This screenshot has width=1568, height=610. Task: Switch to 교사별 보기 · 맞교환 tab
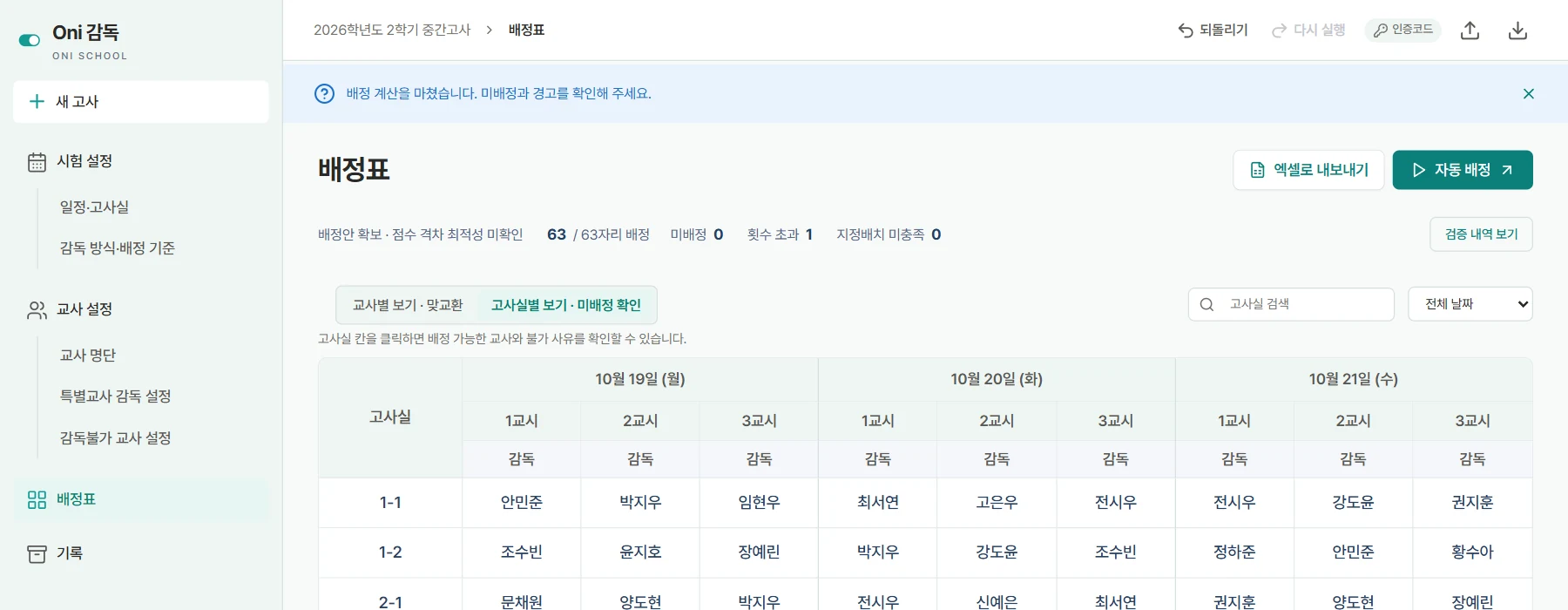408,305
